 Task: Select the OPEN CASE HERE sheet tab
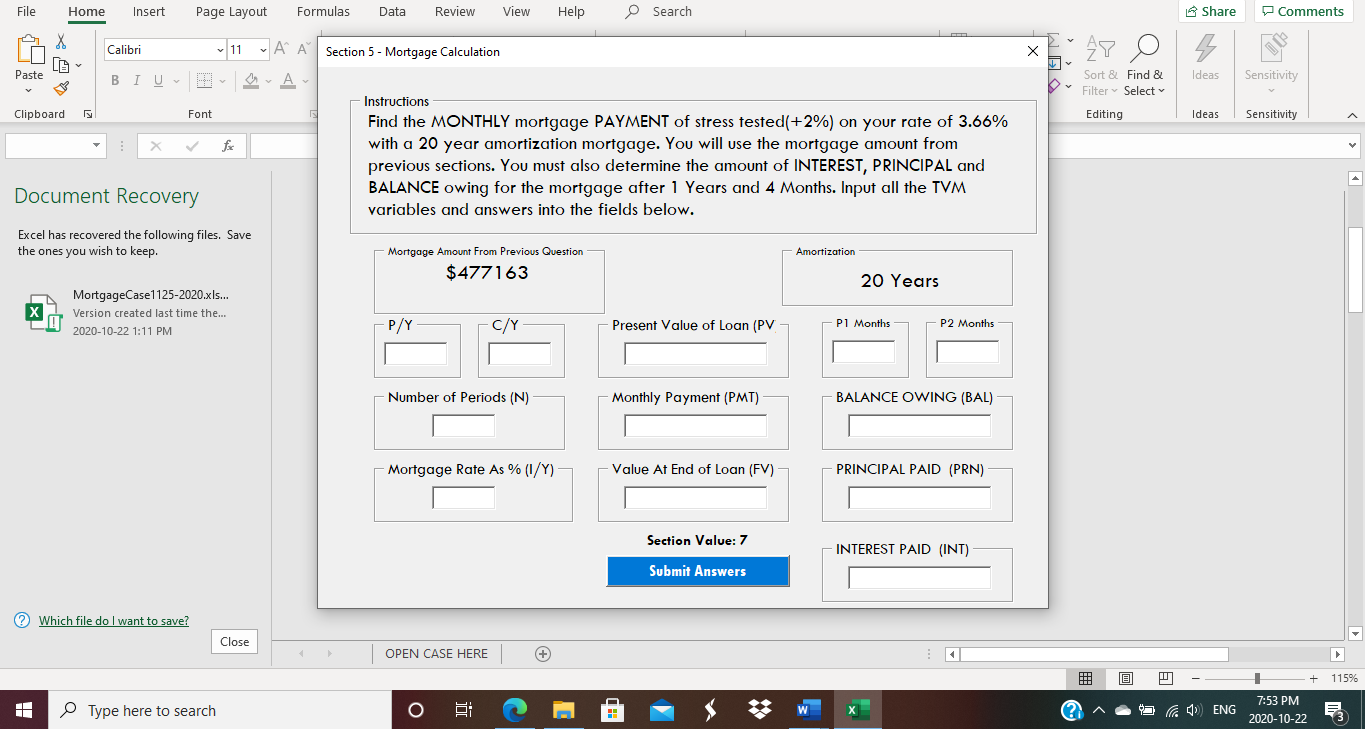pyautogui.click(x=436, y=653)
